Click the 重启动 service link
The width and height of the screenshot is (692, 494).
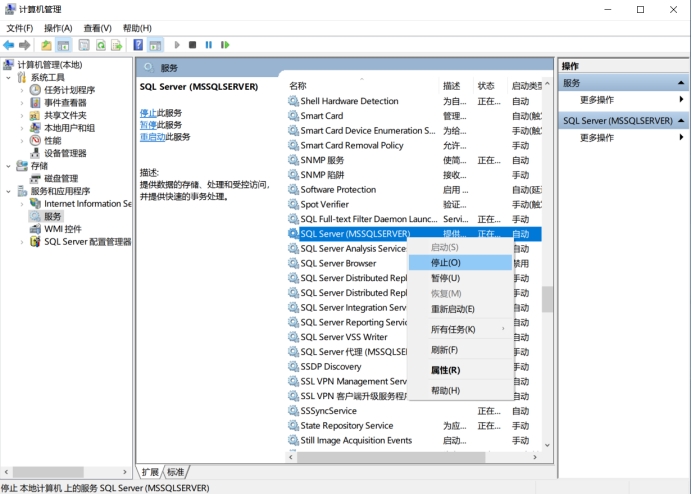point(153,137)
